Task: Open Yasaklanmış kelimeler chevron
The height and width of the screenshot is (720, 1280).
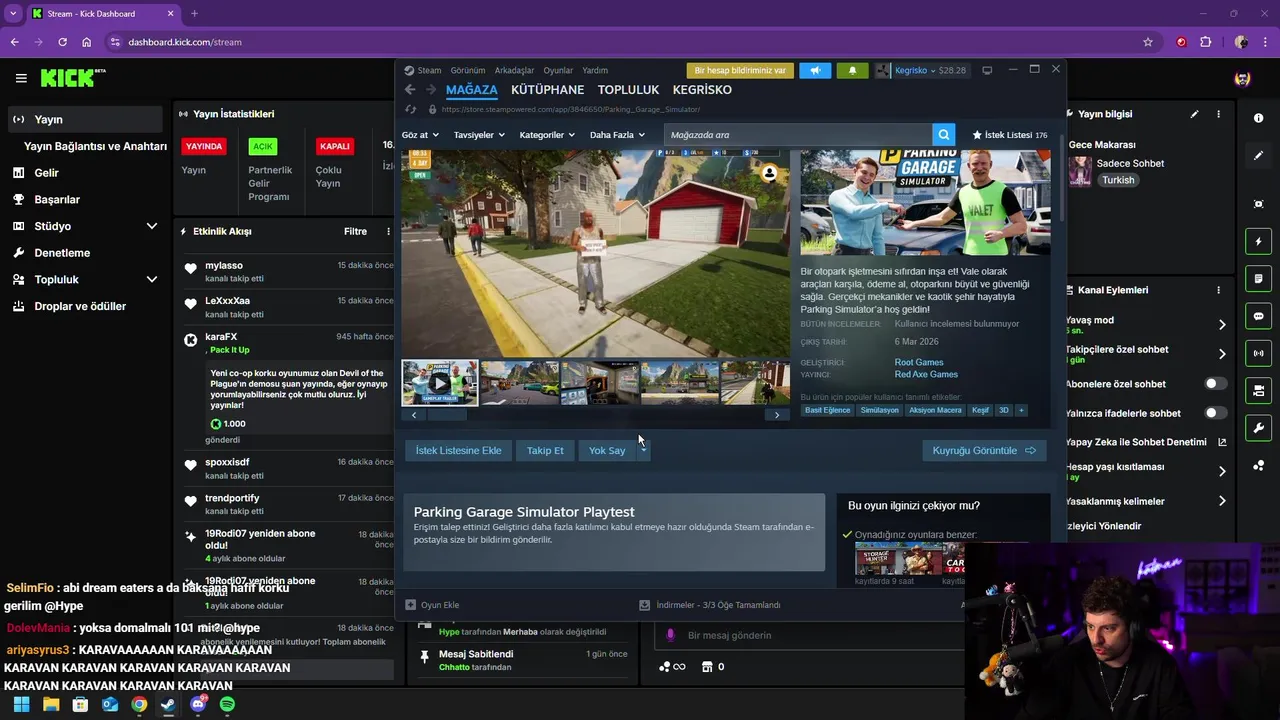Action: click(x=1222, y=501)
